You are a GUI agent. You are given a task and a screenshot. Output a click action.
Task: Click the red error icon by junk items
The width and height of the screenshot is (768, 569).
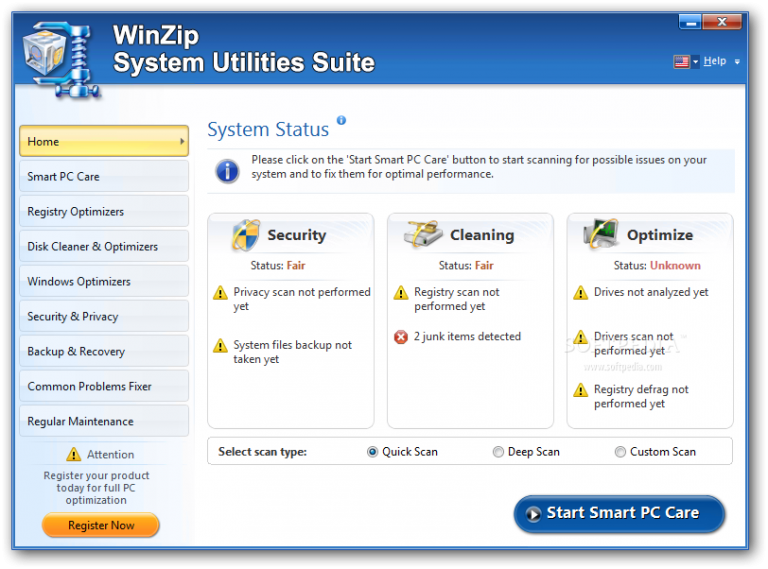click(401, 337)
